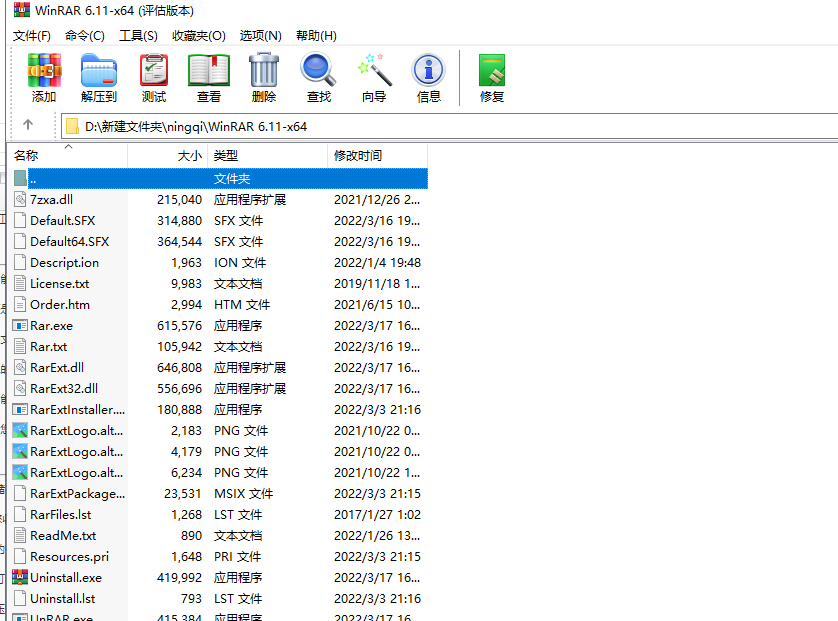Select RarExtLogo file sized 2,183
Image resolution: width=838 pixels, height=621 pixels.
76,431
